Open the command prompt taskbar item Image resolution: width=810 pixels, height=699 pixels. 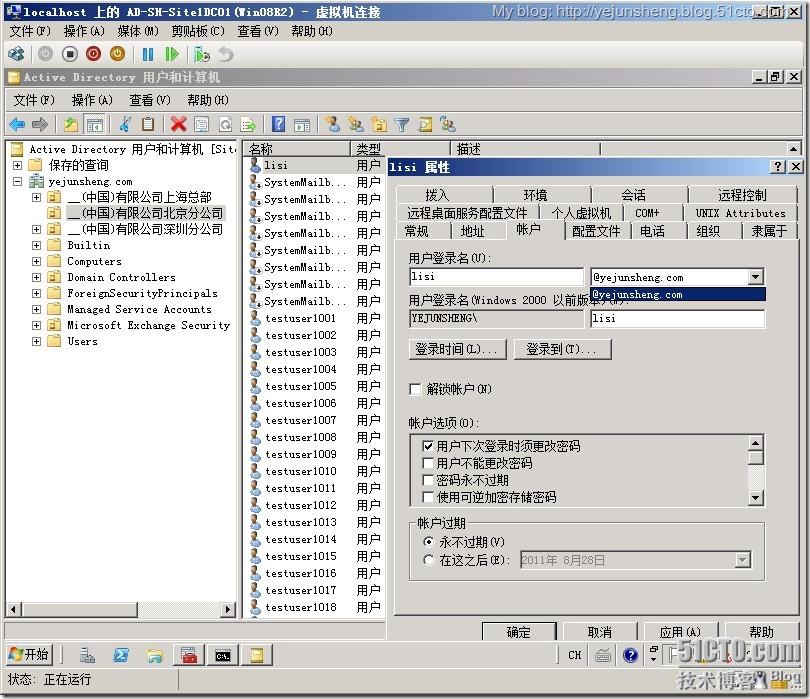(223, 655)
